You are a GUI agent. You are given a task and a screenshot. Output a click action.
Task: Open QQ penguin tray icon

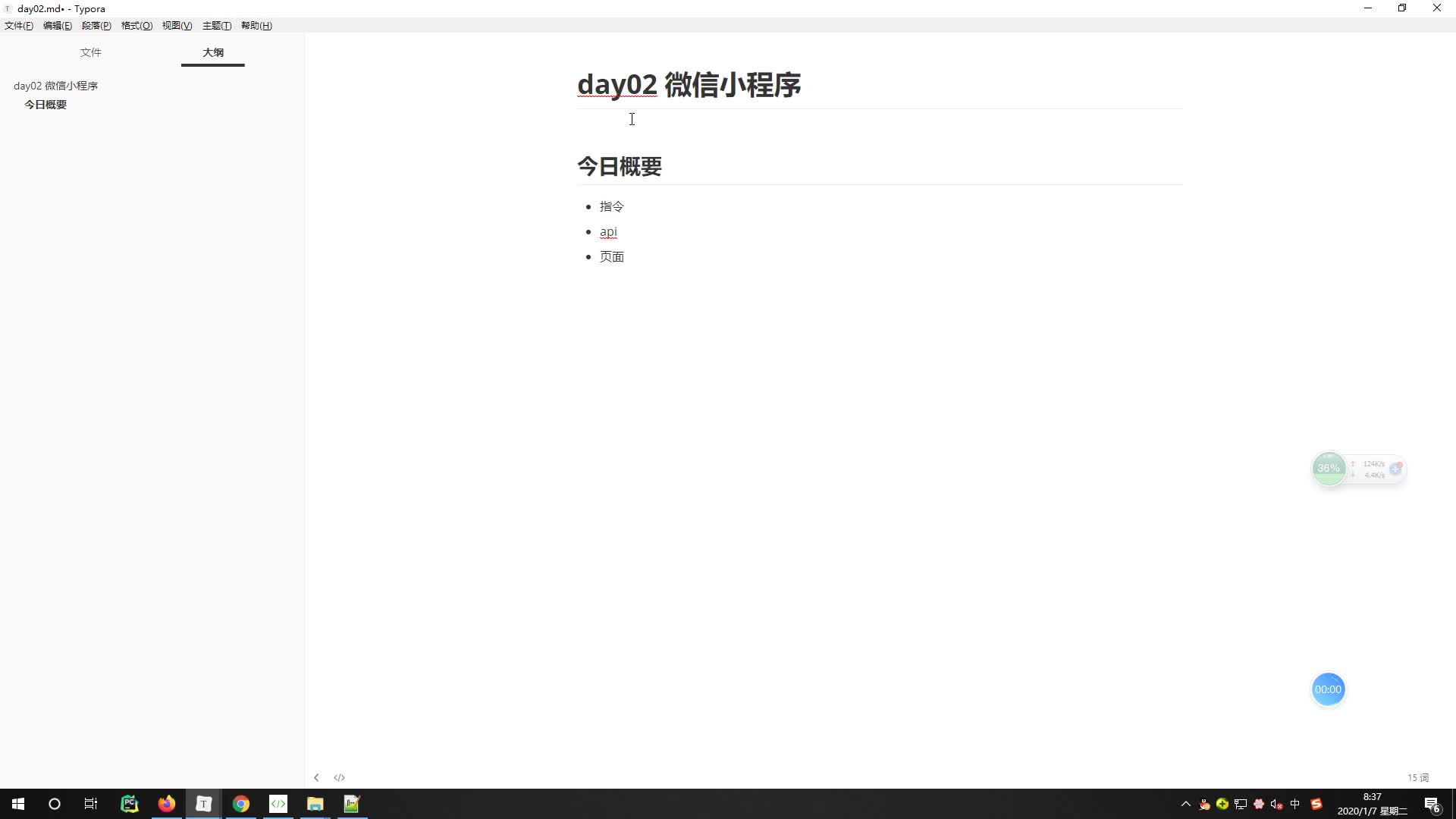(x=1204, y=804)
